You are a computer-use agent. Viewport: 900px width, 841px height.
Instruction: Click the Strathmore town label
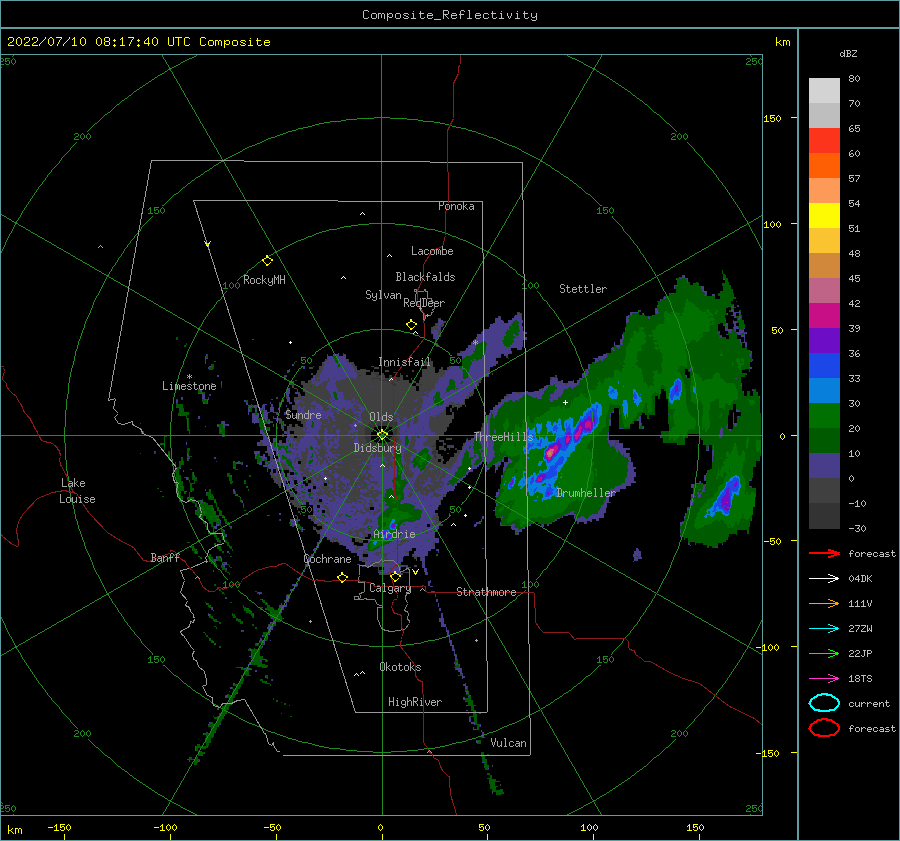(487, 592)
